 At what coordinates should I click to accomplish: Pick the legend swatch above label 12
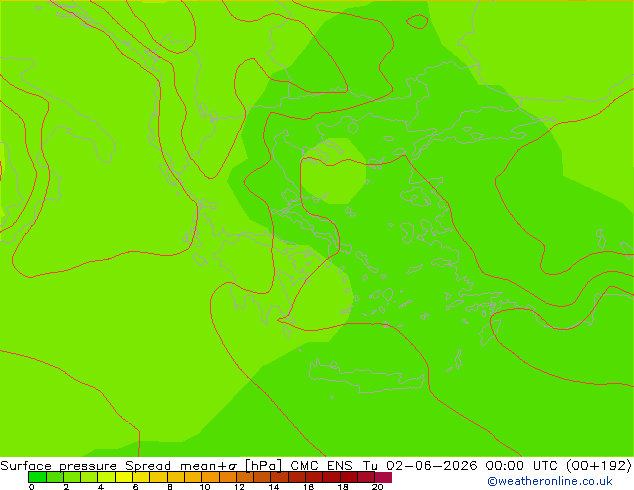click(x=245, y=477)
